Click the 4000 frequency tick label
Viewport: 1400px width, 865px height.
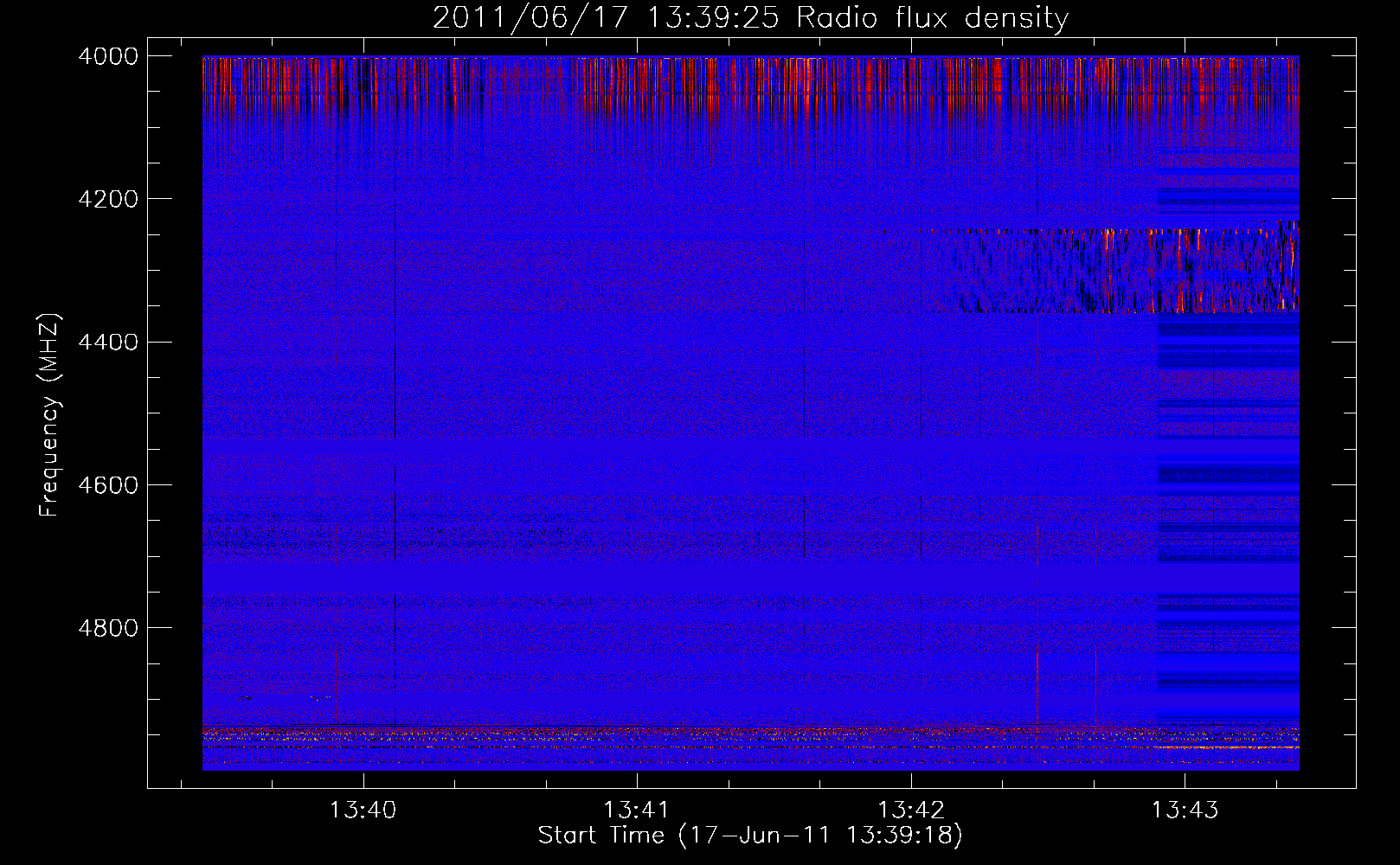coord(108,56)
